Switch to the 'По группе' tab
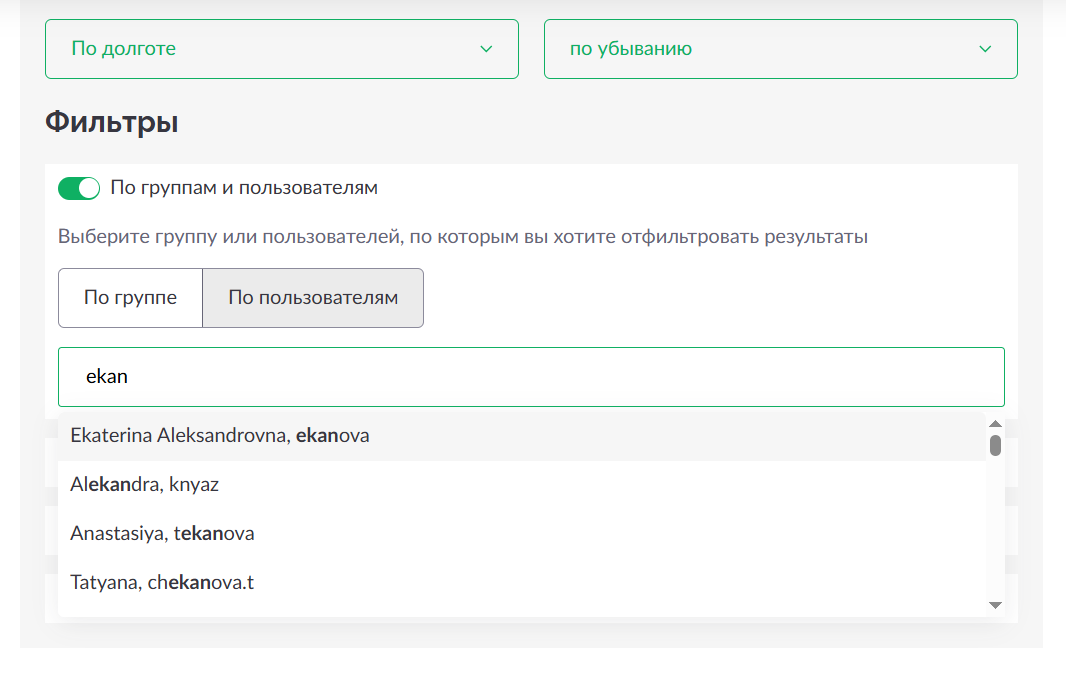 (x=130, y=298)
